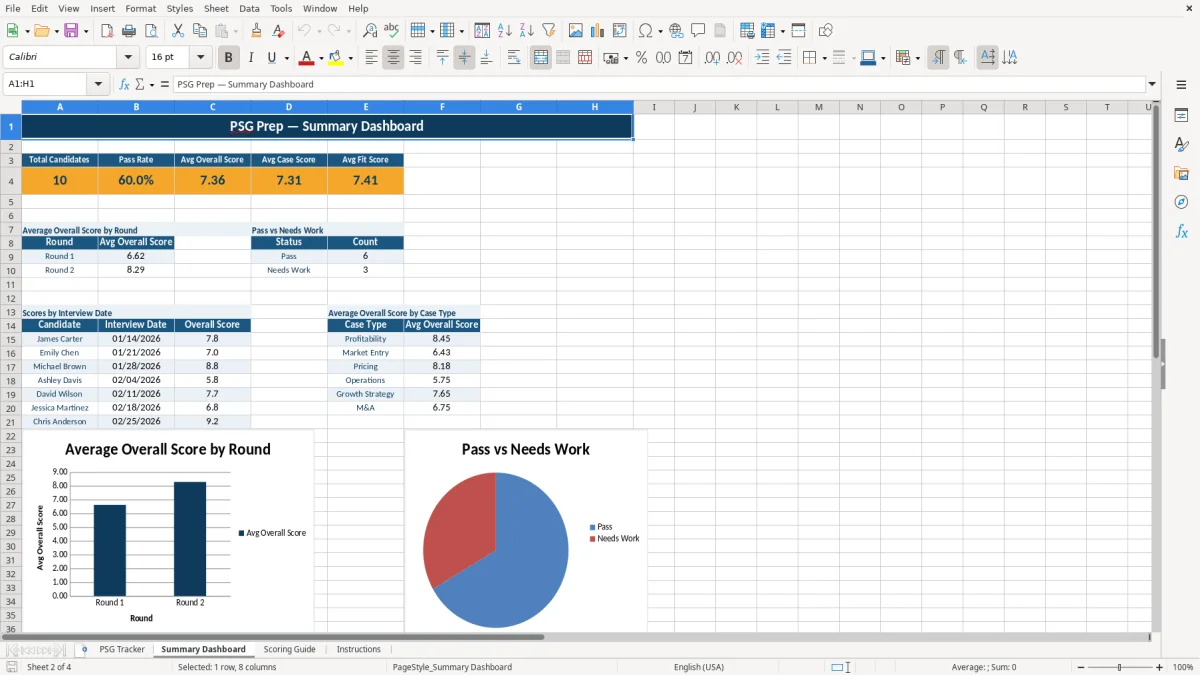
Task: Open the File menu
Action: coord(13,8)
